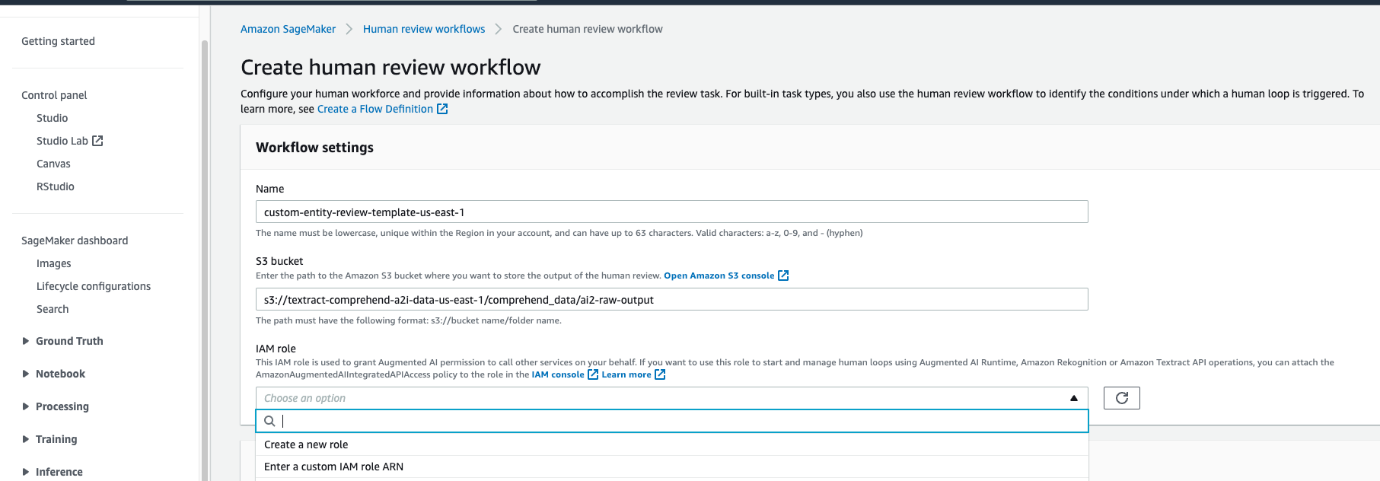
Task: Click the refresh IAM roles icon button
Action: click(1121, 398)
